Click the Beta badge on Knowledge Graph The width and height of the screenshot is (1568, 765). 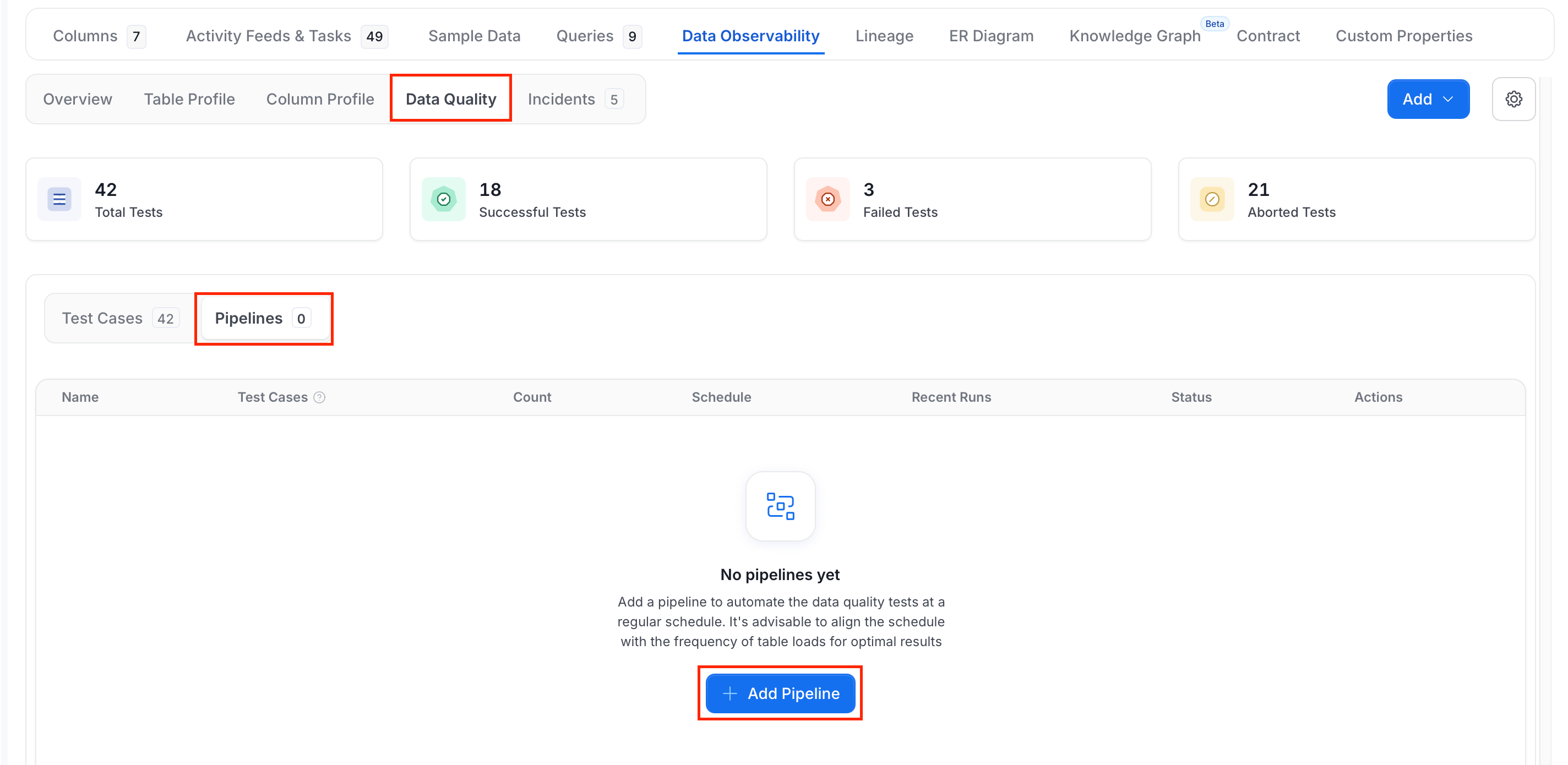pyautogui.click(x=1215, y=24)
